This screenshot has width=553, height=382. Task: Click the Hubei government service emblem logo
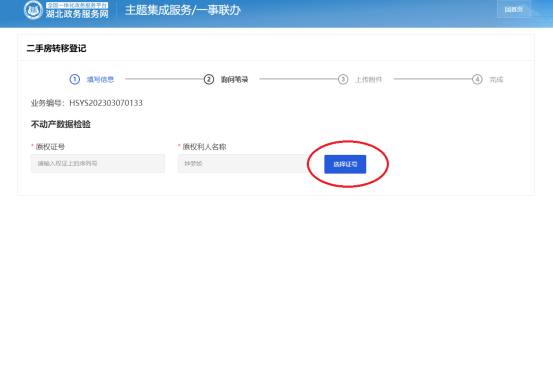point(33,10)
